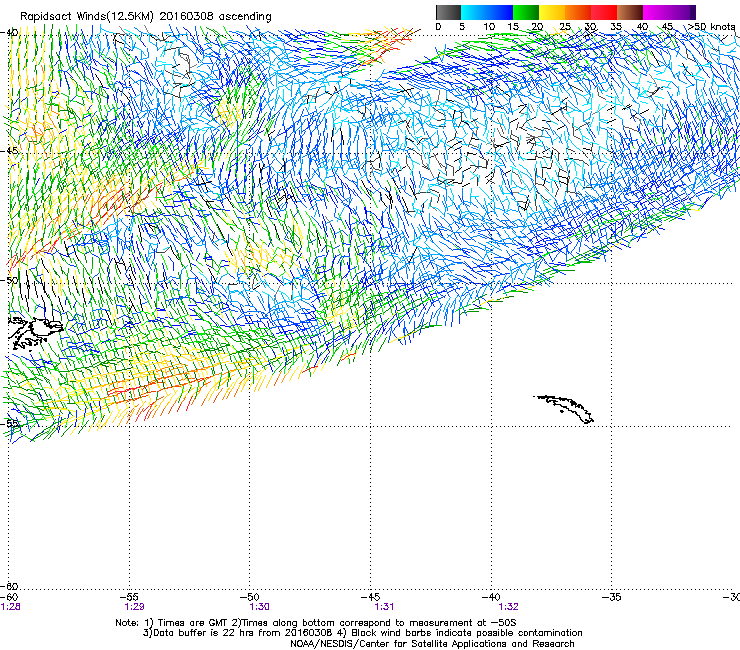Click the '10' legend scale label

489,27
